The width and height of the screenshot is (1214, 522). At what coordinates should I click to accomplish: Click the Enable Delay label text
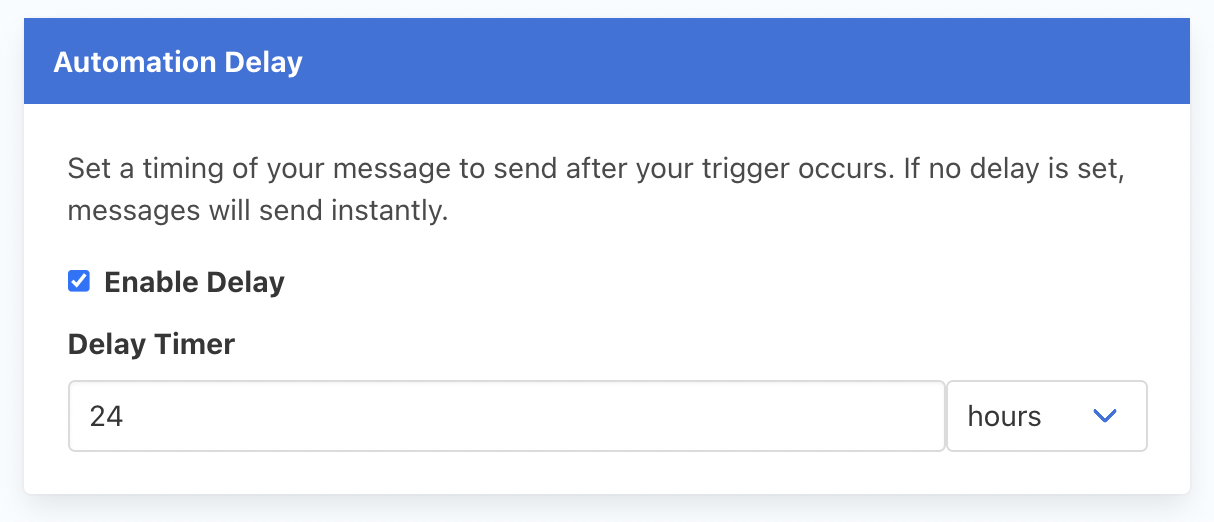coord(194,282)
